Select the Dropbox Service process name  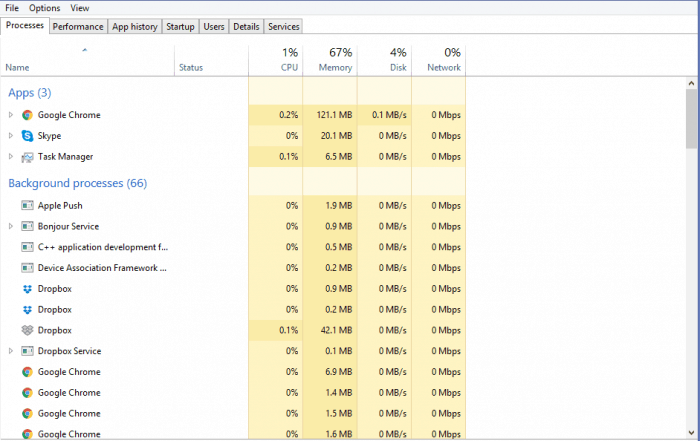[x=69, y=351]
